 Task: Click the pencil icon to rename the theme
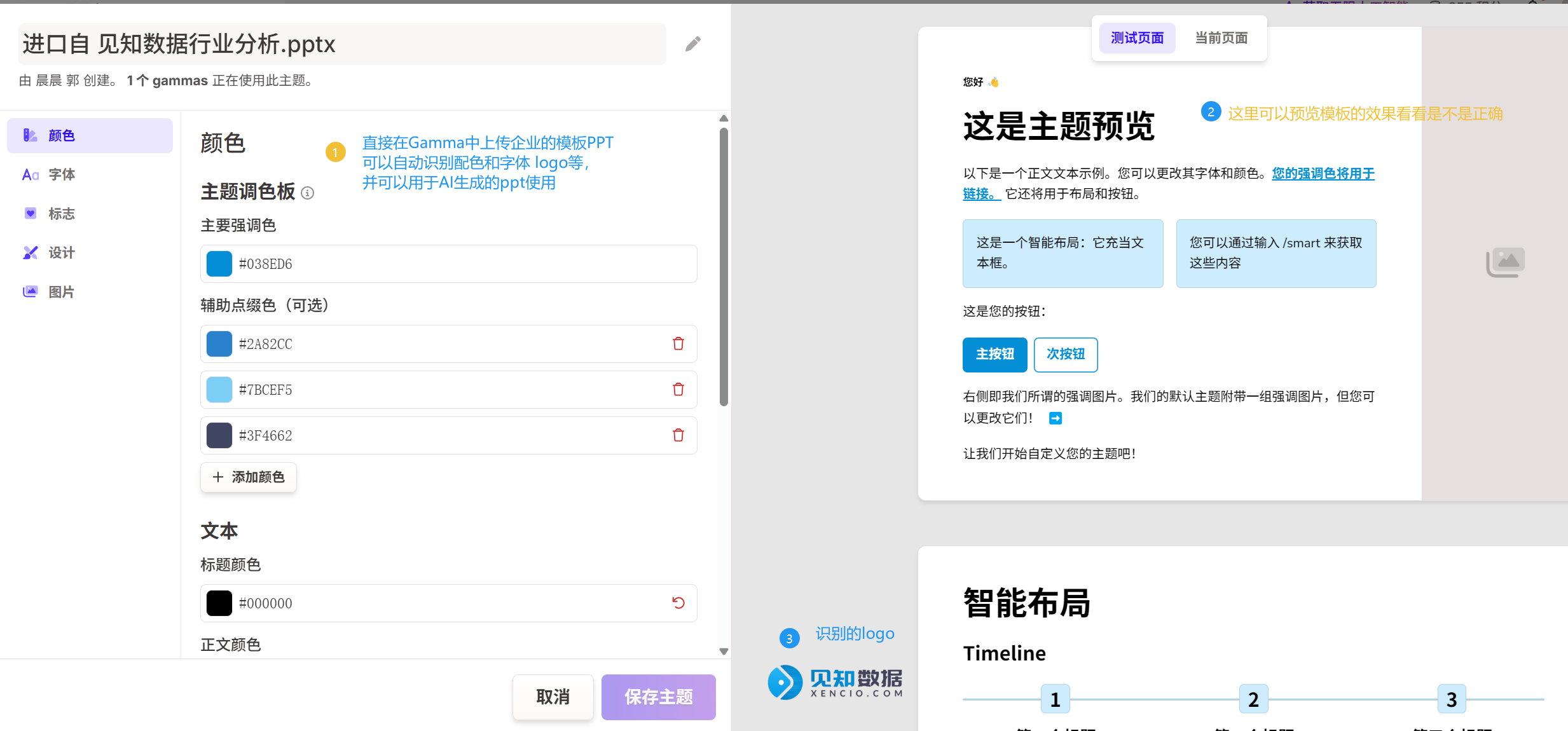(693, 43)
